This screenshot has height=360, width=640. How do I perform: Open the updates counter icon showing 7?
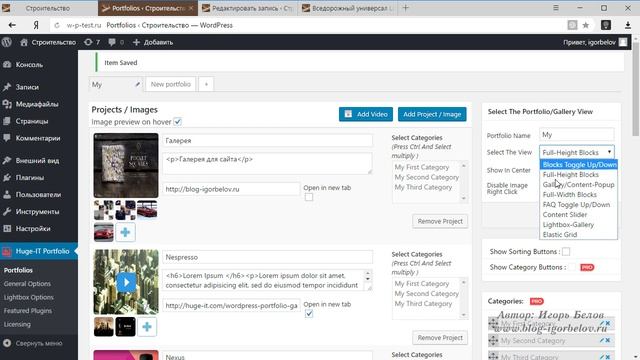tap(92, 42)
